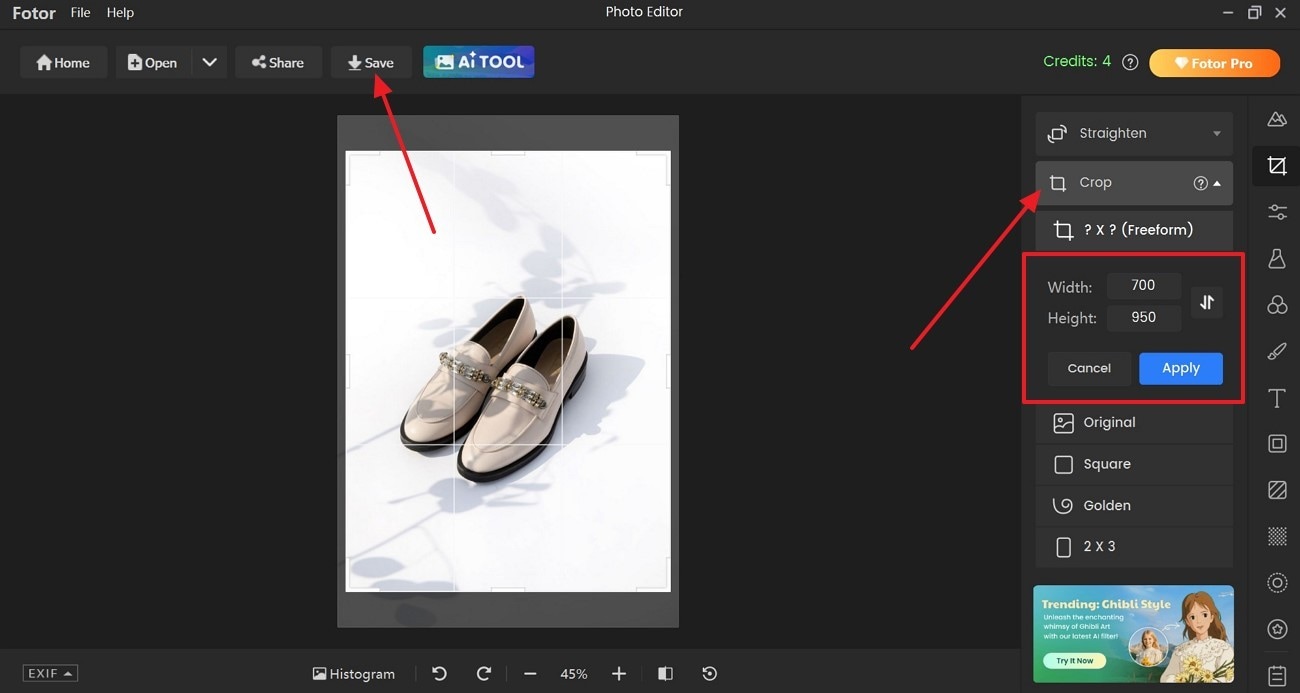
Task: Click the blue Apply button
Action: [1180, 368]
